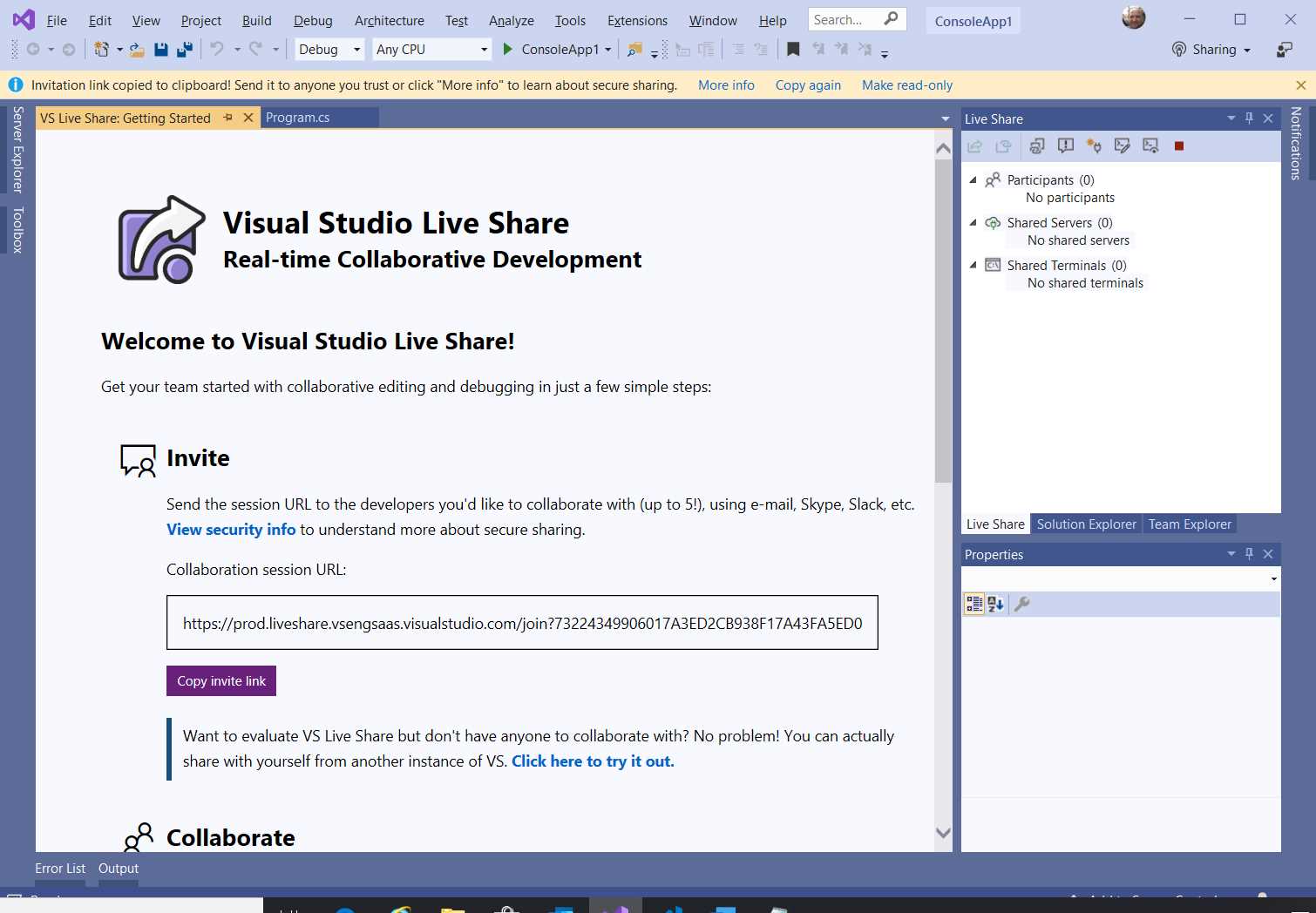The image size is (1316, 913).
Task: Open the solution configuration Debug dropdown
Action: 357,50
